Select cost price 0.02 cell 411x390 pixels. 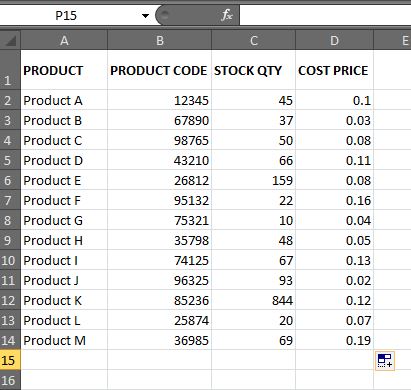pyautogui.click(x=334, y=280)
